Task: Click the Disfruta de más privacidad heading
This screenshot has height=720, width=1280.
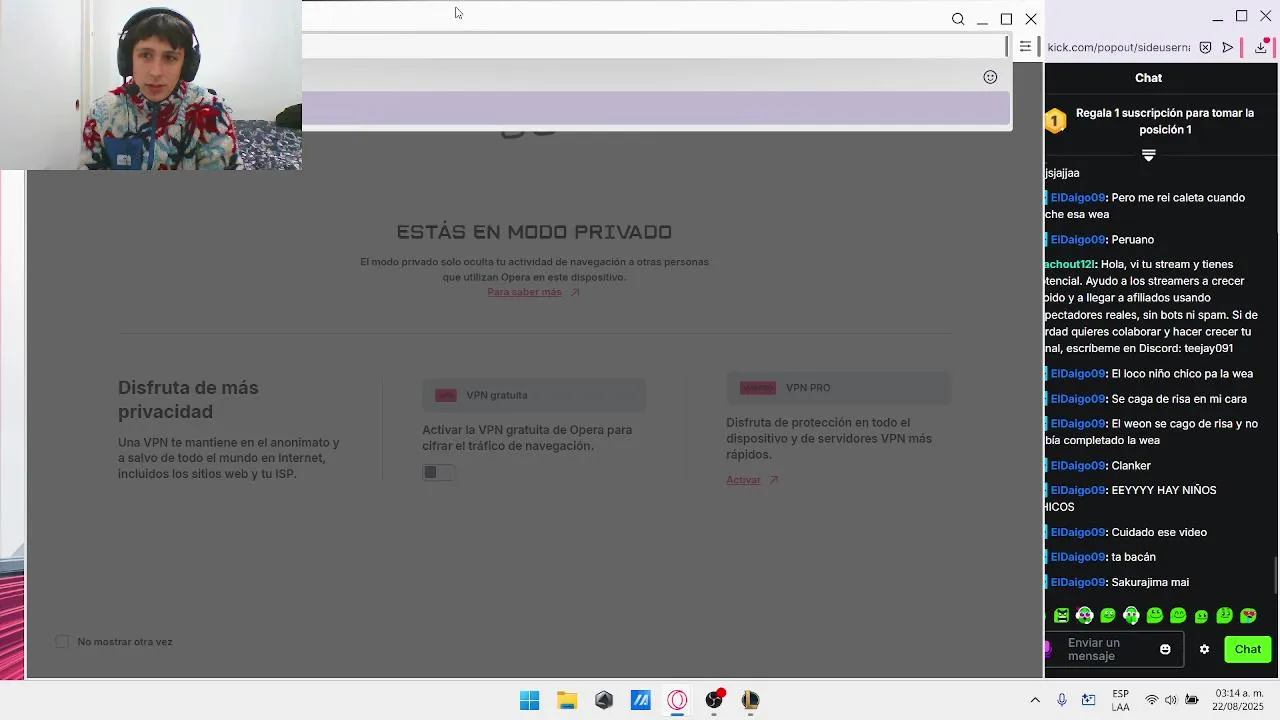Action: pos(188,400)
